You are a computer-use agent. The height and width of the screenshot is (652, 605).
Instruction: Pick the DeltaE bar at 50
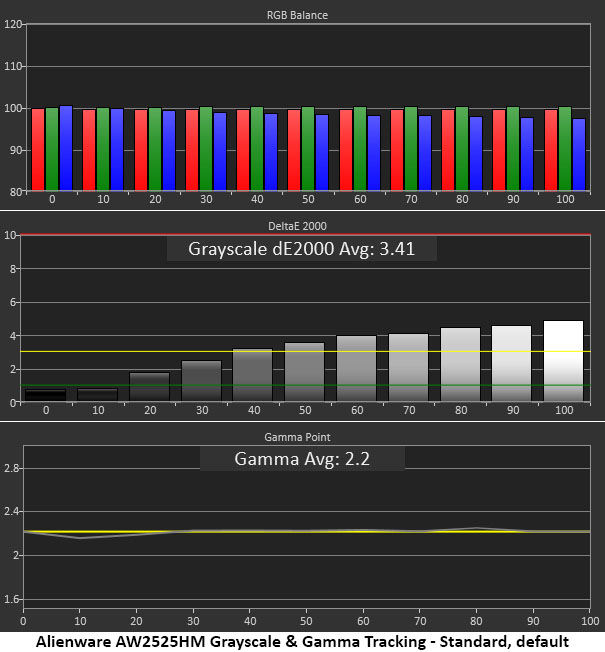305,372
